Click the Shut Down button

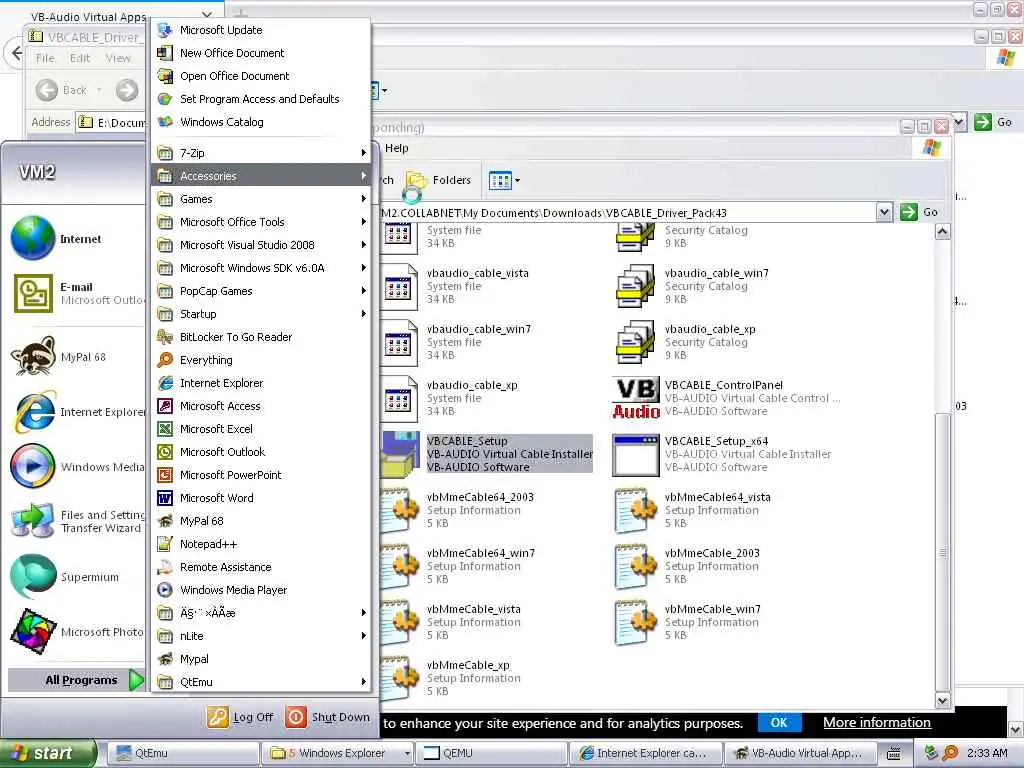click(328, 717)
